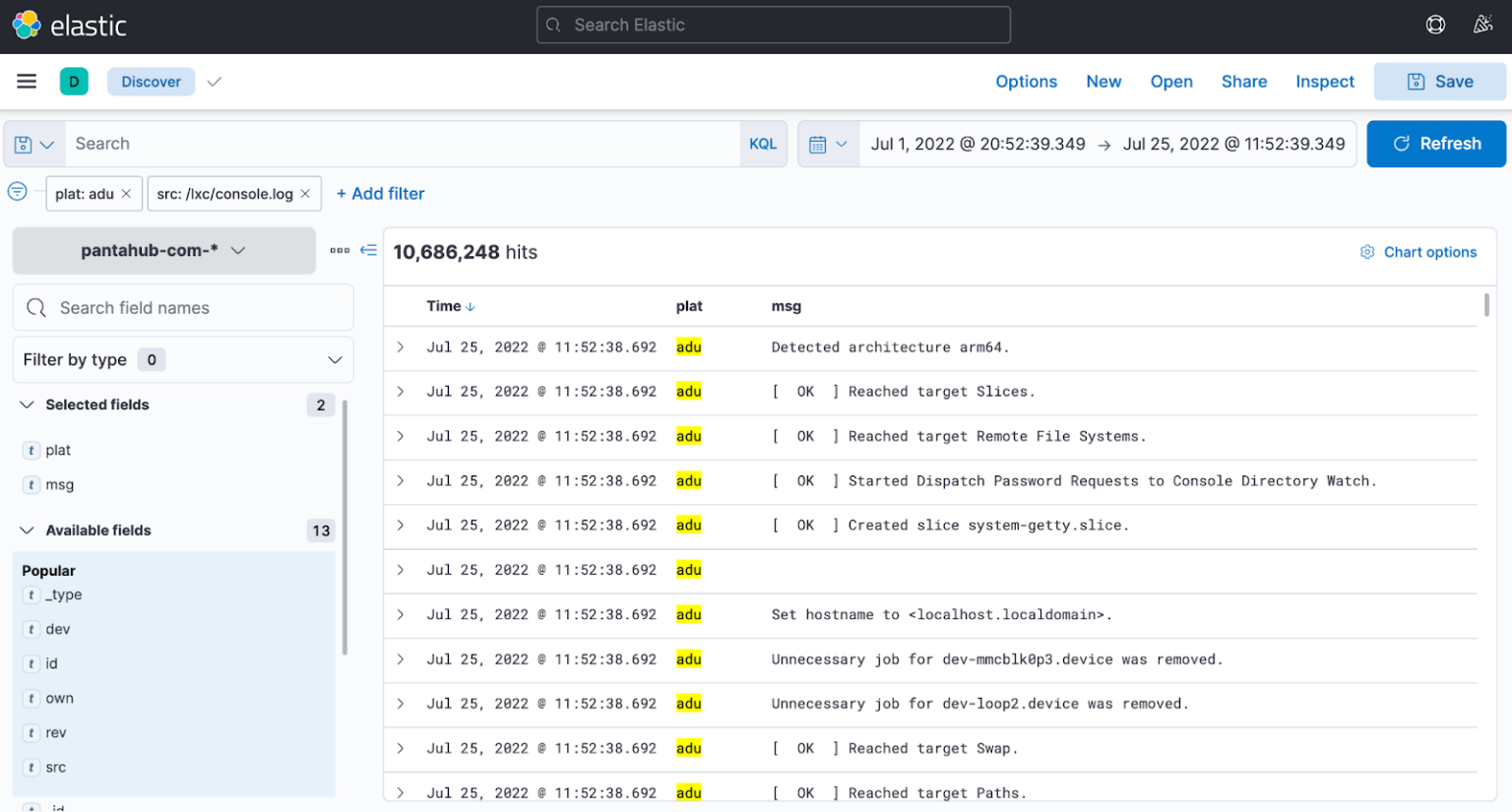Click inside the KQL Search input

pyautogui.click(x=394, y=143)
